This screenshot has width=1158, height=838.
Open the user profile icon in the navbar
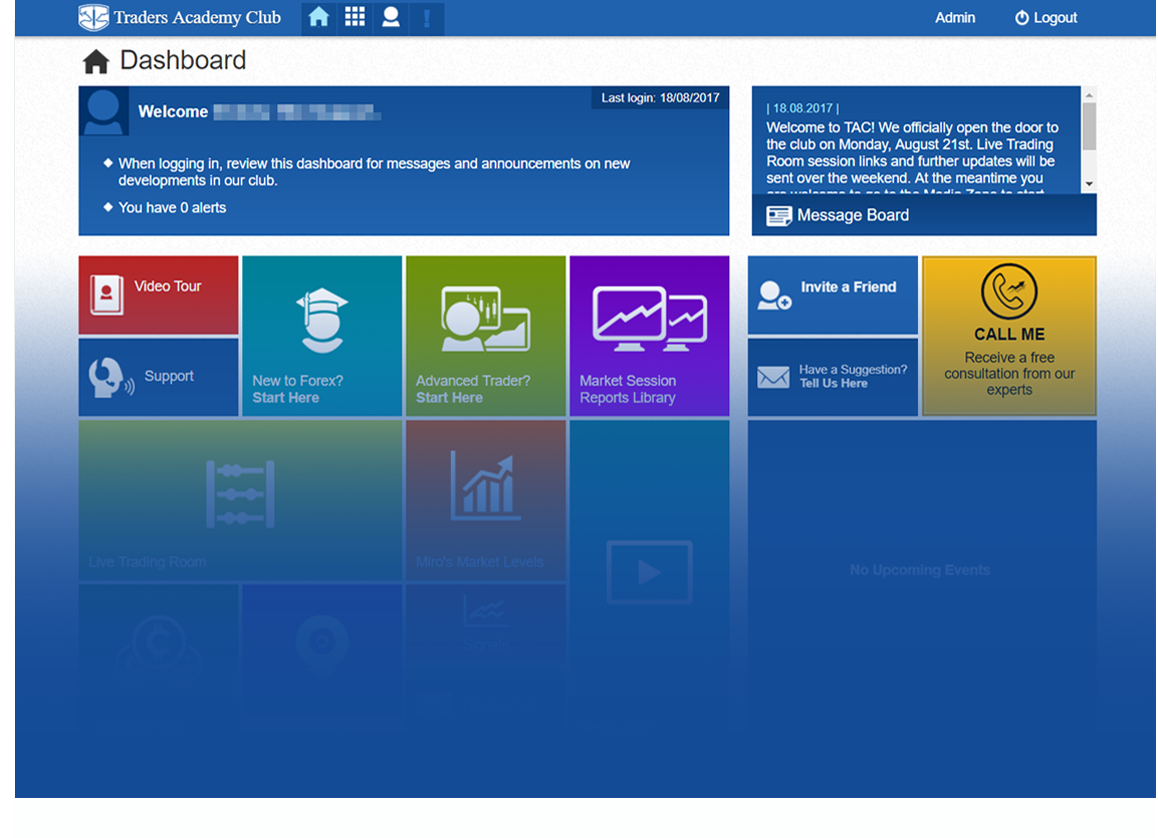pos(391,18)
